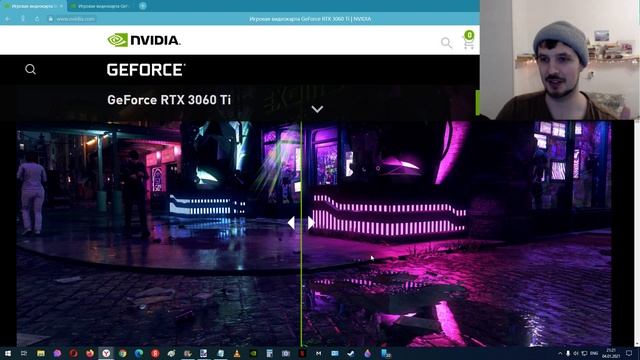Open the site search magnifier in the white header
The width and height of the screenshot is (640, 360).
pyautogui.click(x=446, y=42)
